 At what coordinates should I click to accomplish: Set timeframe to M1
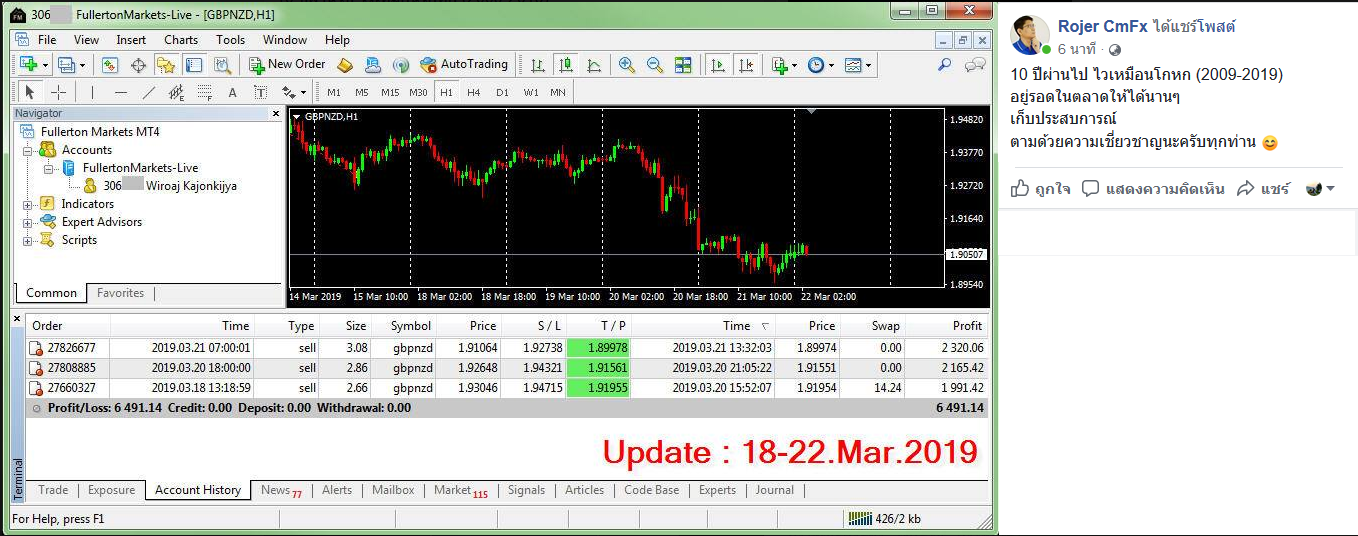[x=334, y=93]
